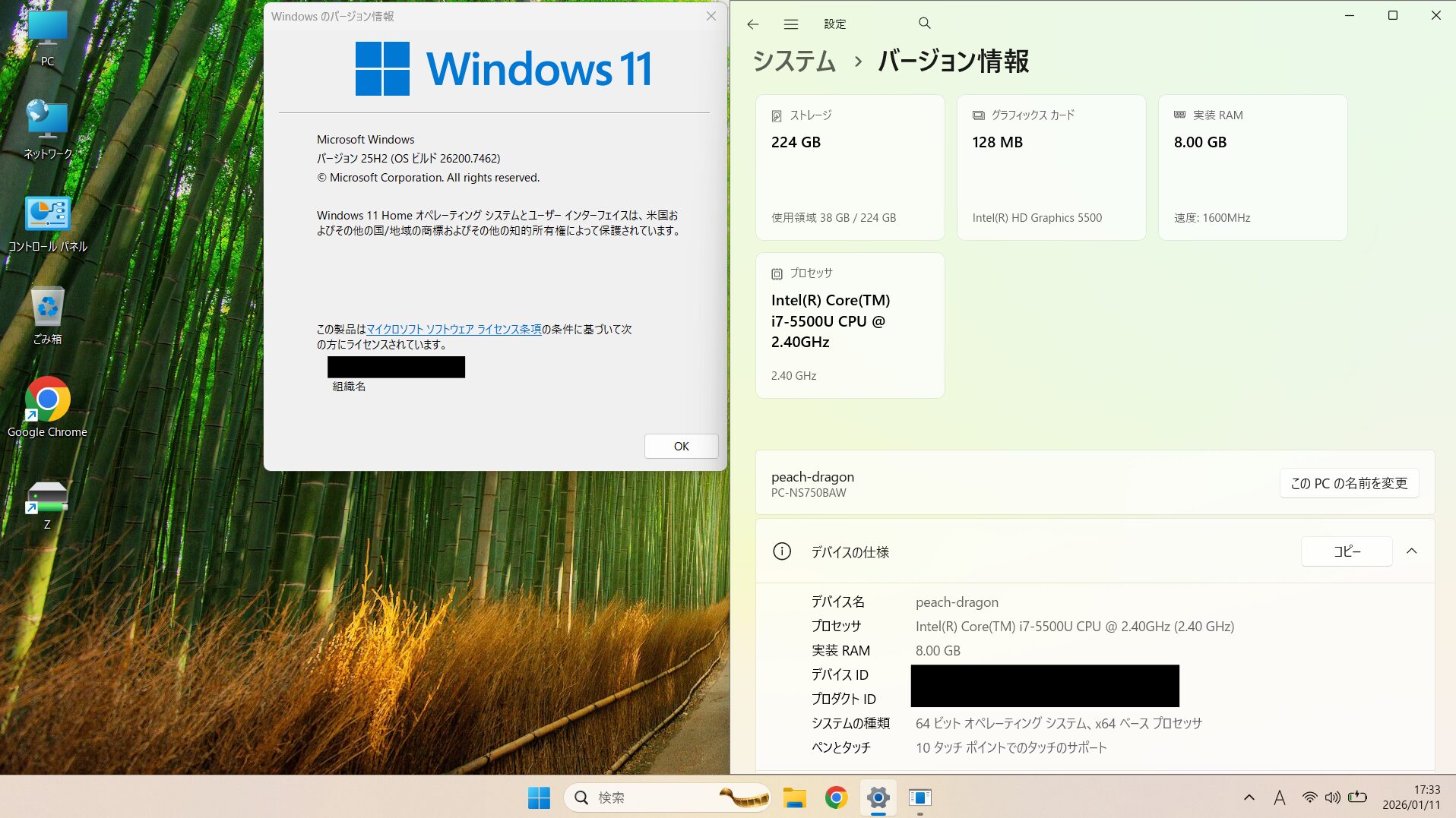Open the ストレージ 224 GB card
Image resolution: width=1456 pixels, height=818 pixels.
coord(850,167)
